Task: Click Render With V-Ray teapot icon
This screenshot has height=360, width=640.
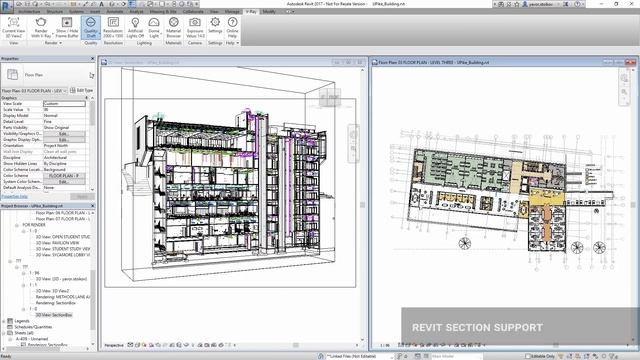Action: pyautogui.click(x=41, y=22)
